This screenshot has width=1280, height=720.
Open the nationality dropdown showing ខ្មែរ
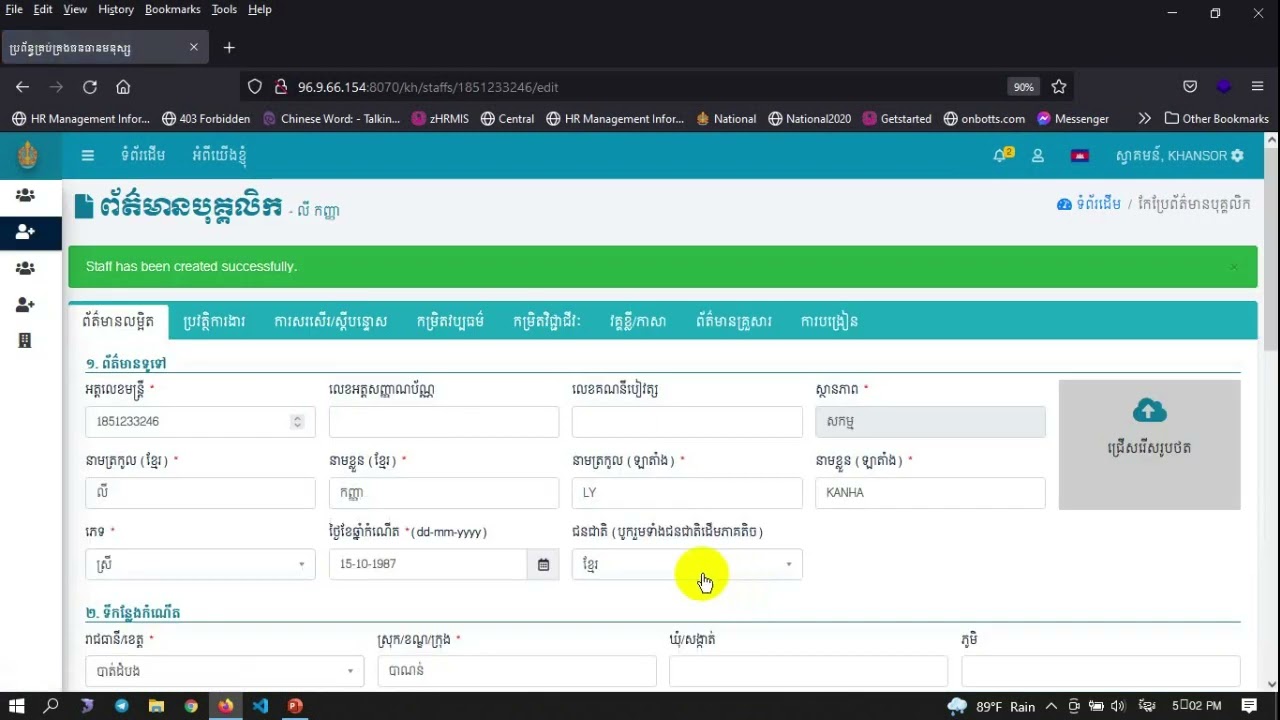click(687, 564)
